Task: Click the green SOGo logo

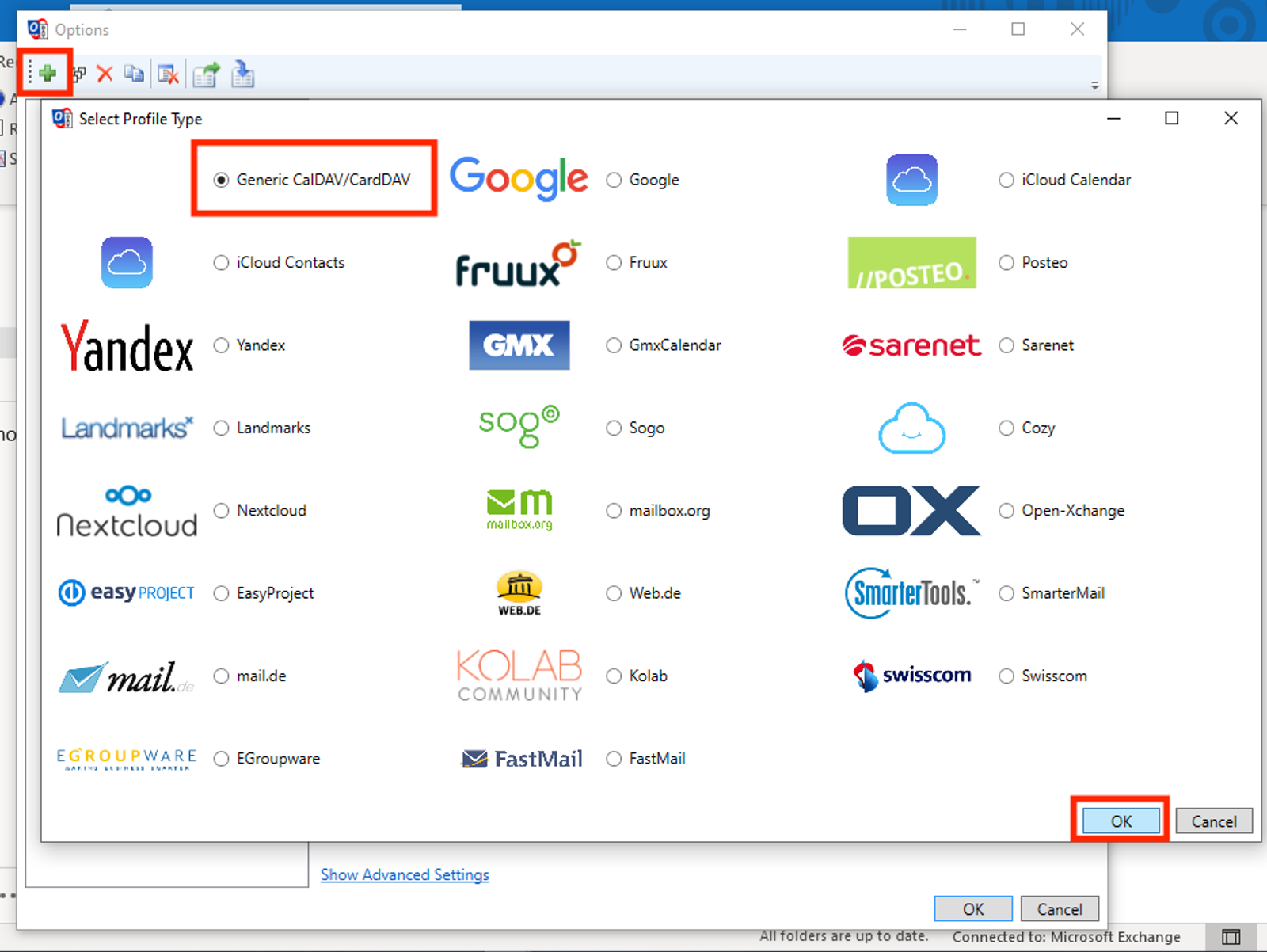Action: point(519,426)
